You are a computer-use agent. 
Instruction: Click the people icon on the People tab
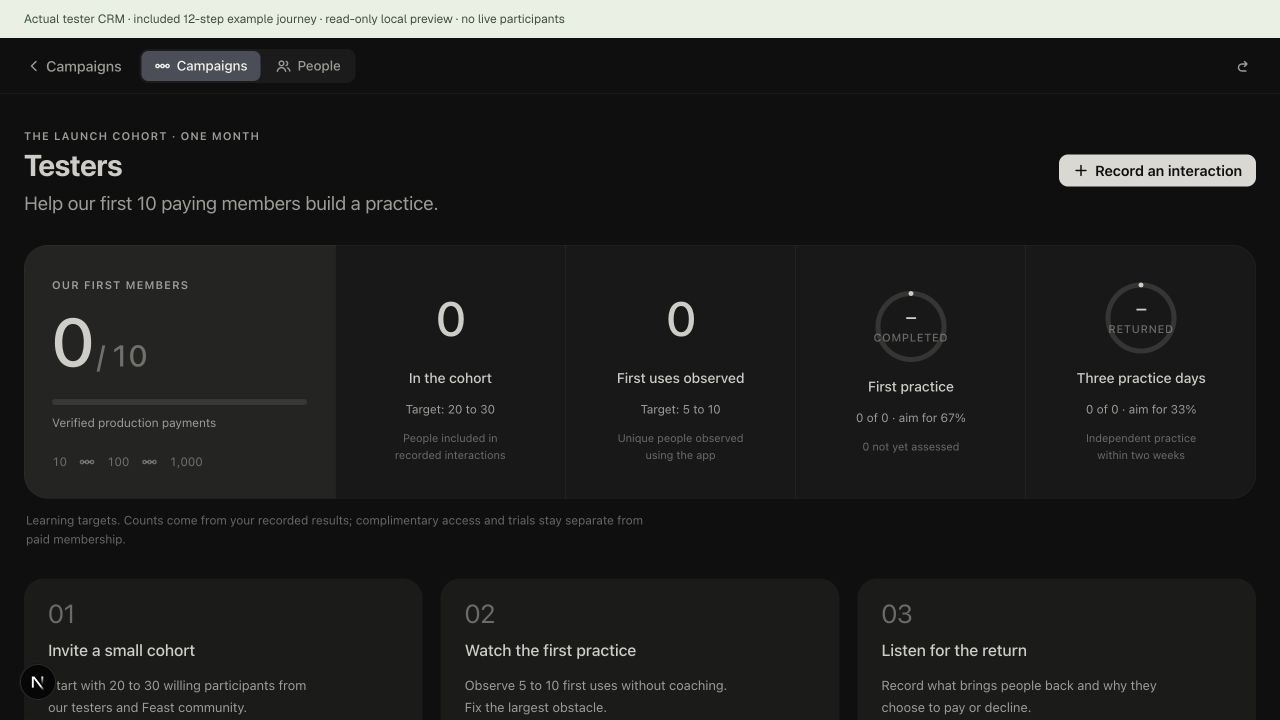coord(283,66)
